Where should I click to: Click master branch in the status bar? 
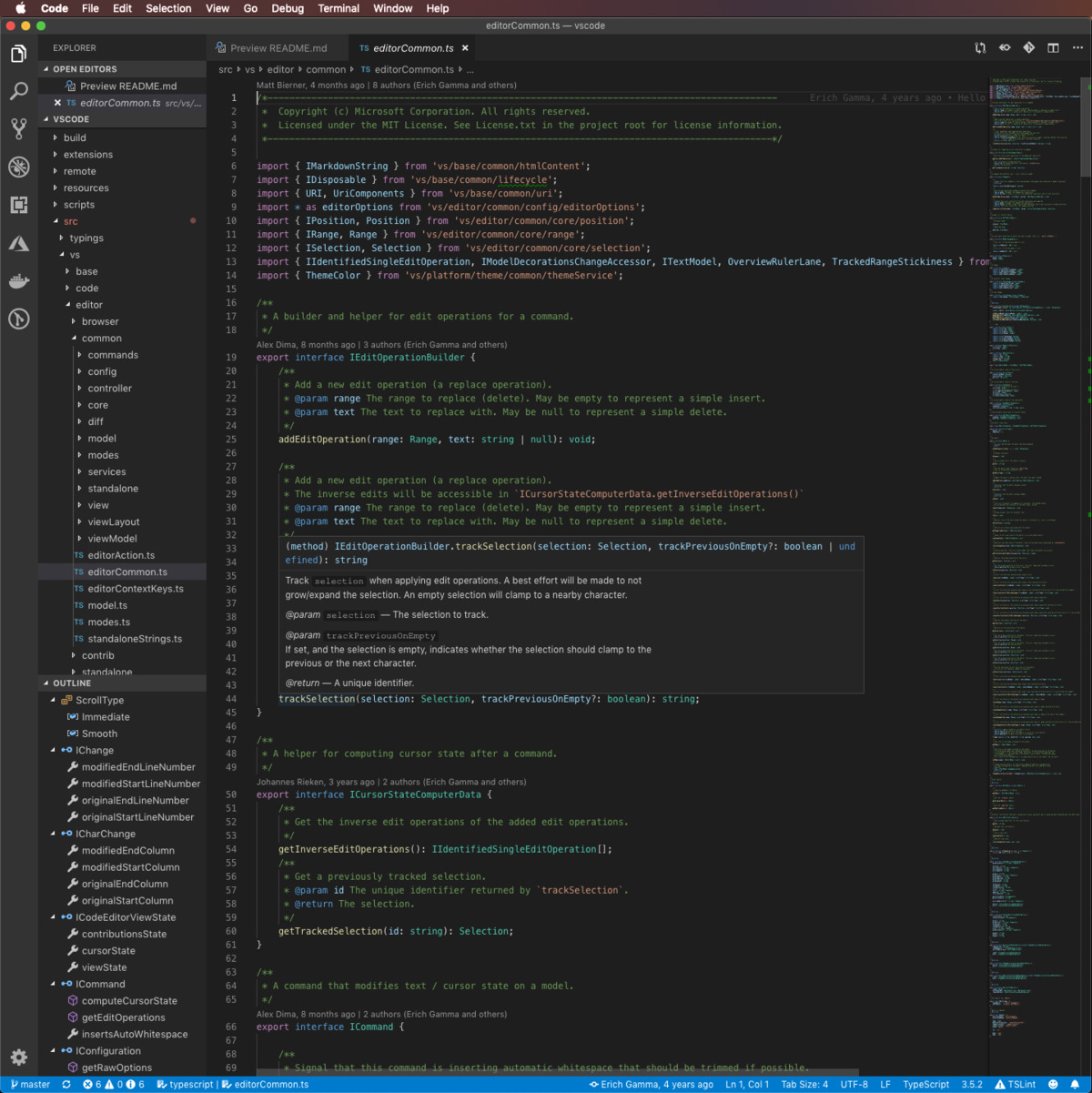click(x=32, y=1084)
